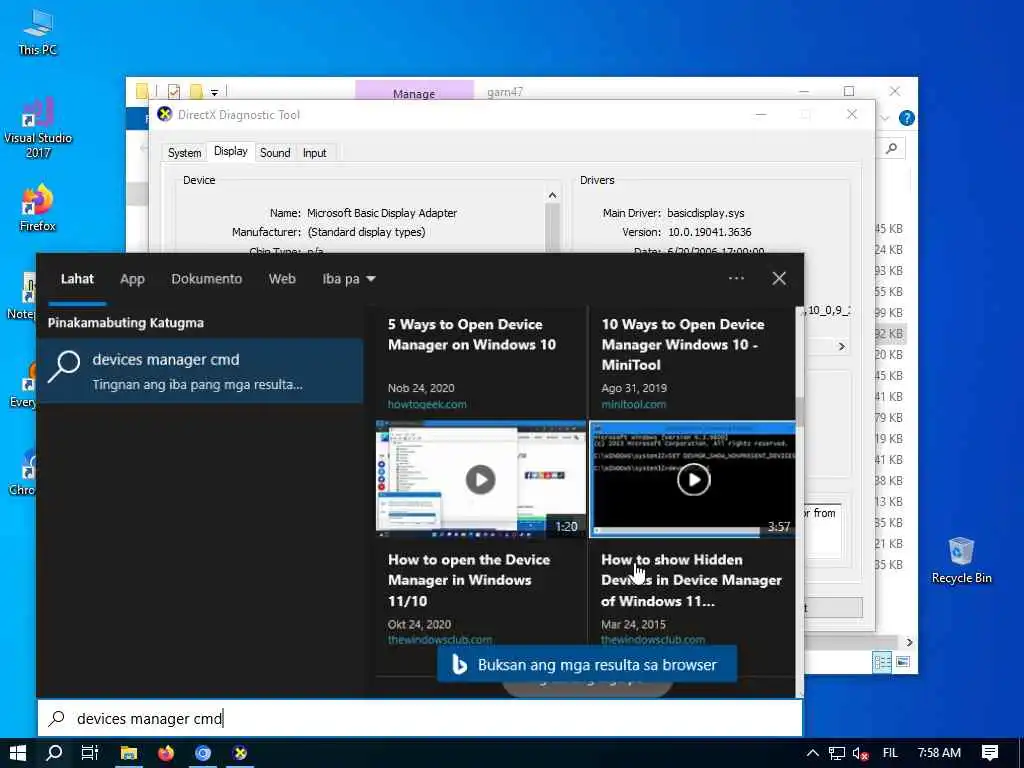Viewport: 1024px width, 768px height.
Task: Close the search panel with X
Action: click(779, 278)
